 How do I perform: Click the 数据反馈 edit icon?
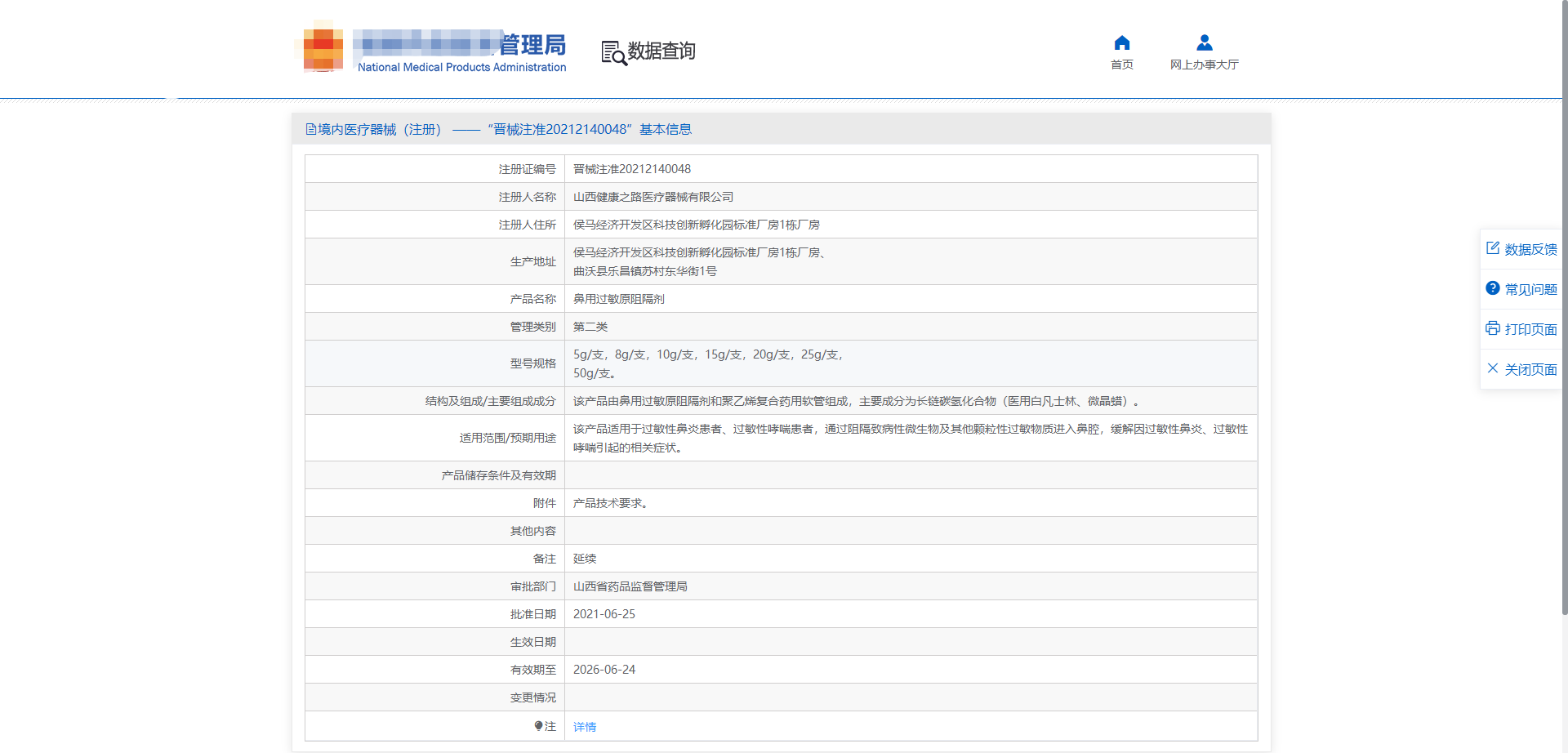[x=1493, y=248]
